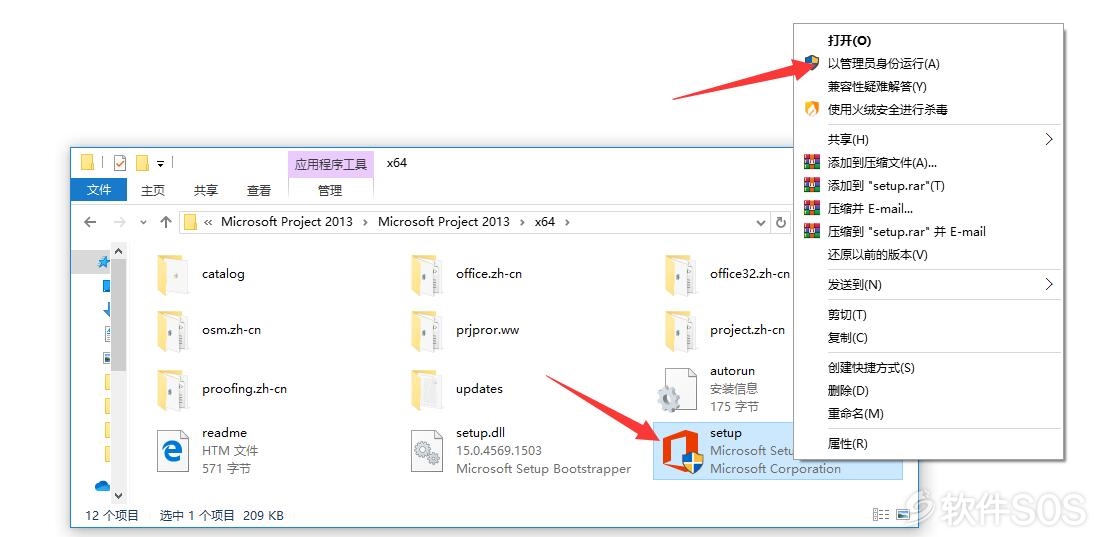Viewport: 1103px width, 537px height.
Task: Open Quick access star in navigation pane
Action: click(104, 262)
